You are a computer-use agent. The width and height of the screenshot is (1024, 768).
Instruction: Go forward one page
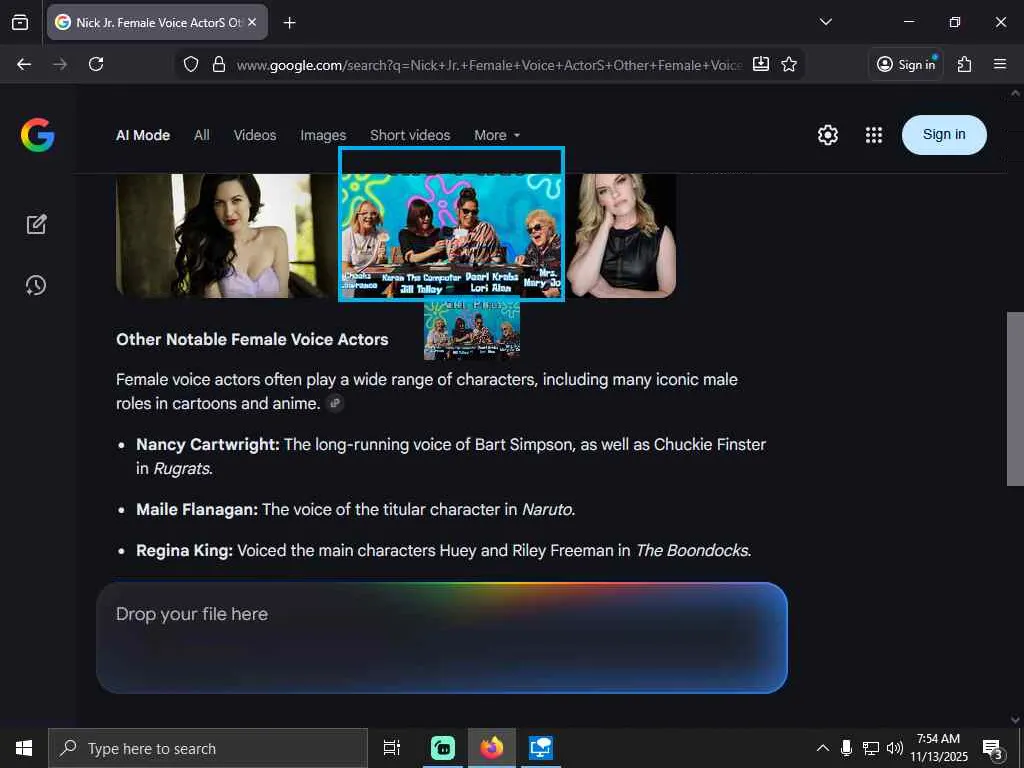(x=60, y=64)
